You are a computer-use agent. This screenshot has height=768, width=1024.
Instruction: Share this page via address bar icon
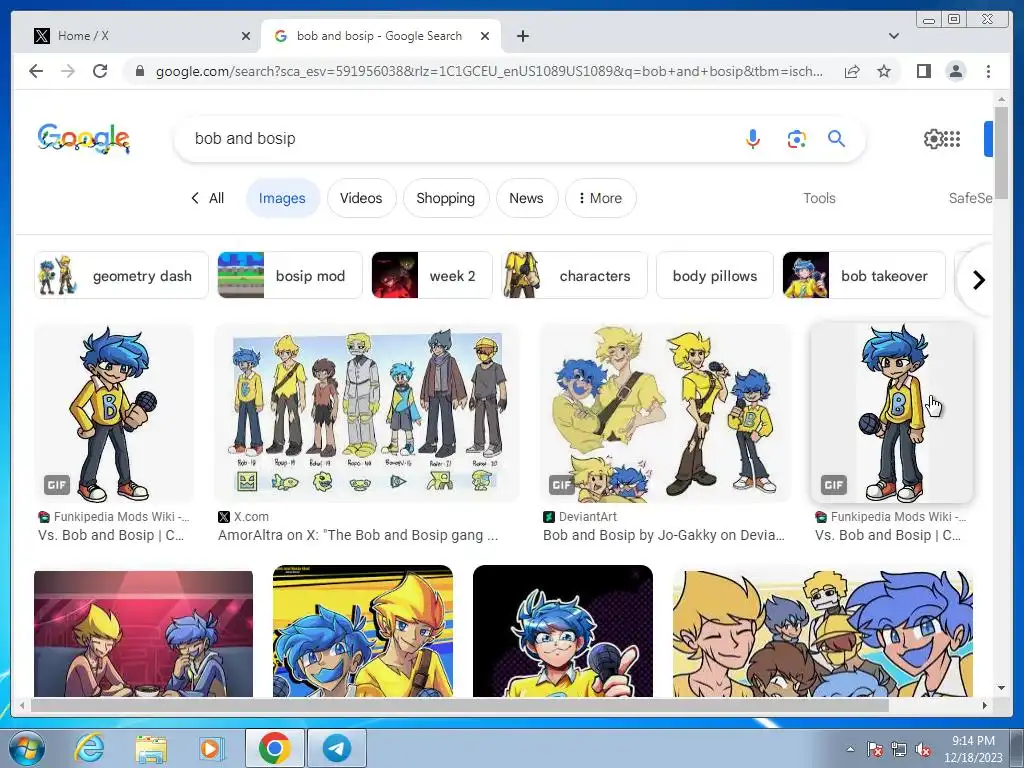point(852,71)
